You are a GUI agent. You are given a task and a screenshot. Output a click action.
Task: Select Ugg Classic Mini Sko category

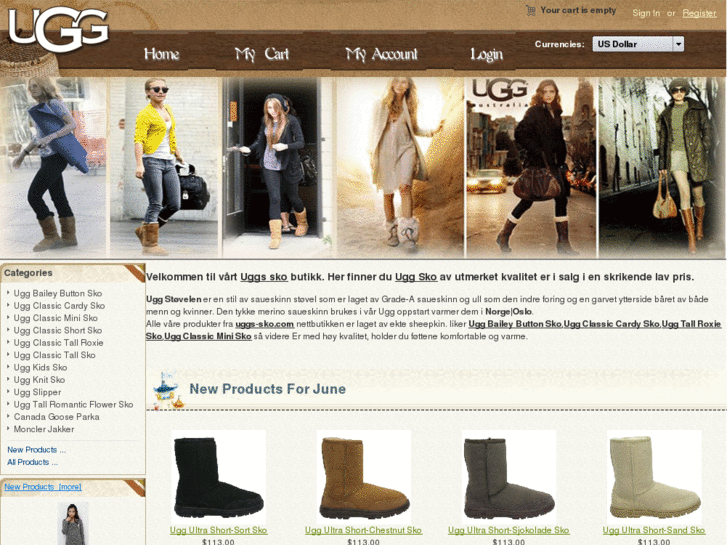click(56, 318)
